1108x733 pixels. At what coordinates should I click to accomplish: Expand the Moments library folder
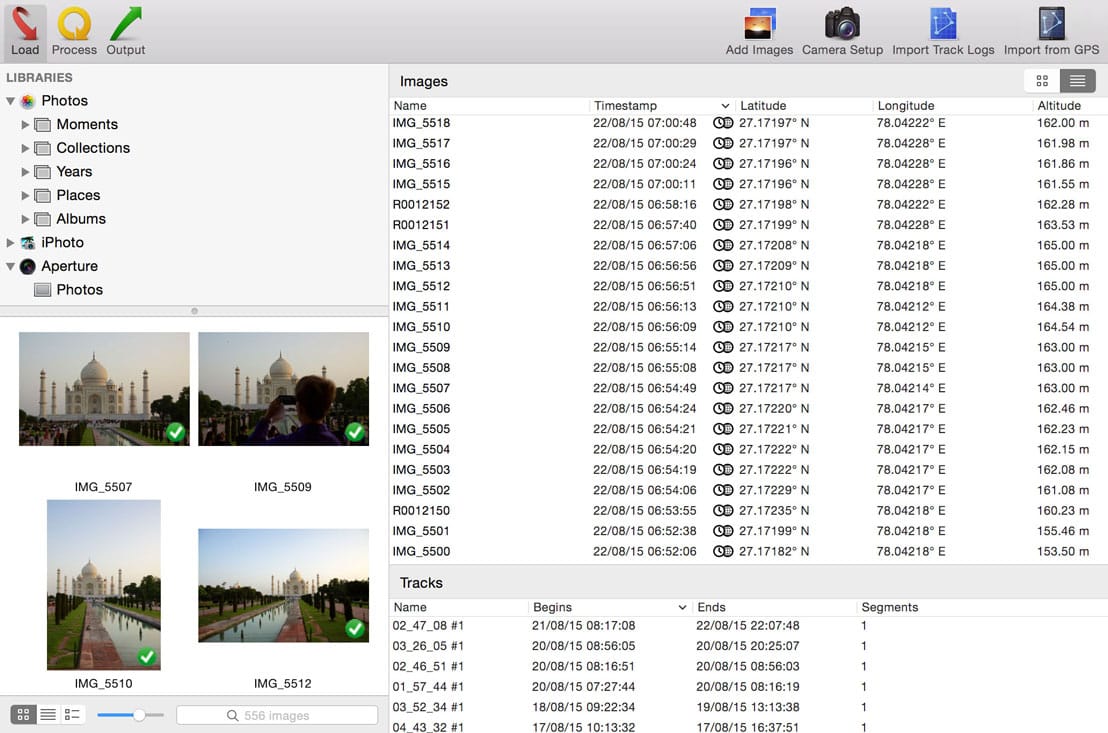coord(26,125)
